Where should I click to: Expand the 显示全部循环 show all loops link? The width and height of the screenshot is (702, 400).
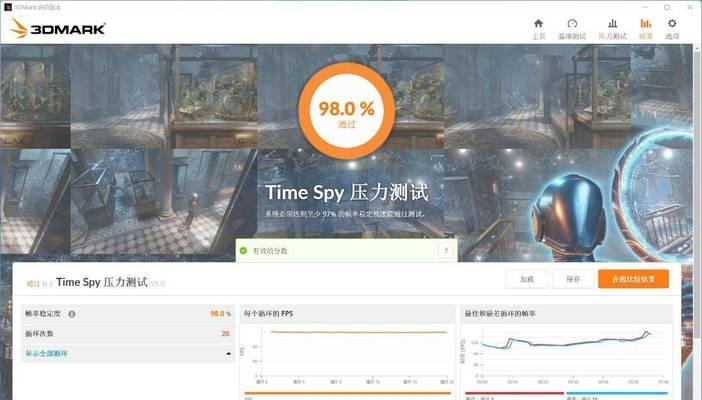[46, 353]
